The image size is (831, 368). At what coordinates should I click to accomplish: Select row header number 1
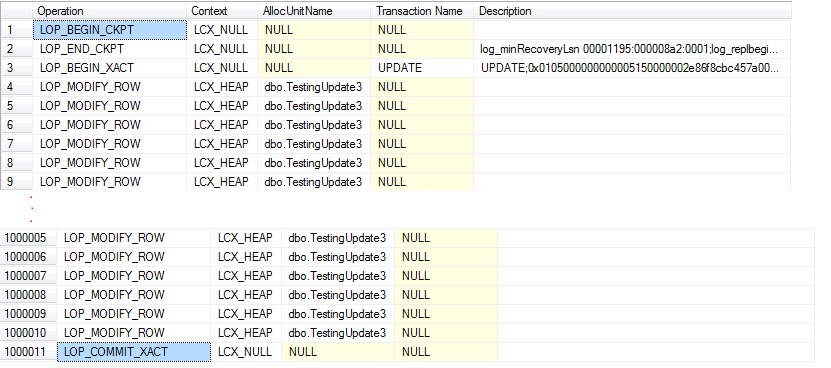(16, 30)
